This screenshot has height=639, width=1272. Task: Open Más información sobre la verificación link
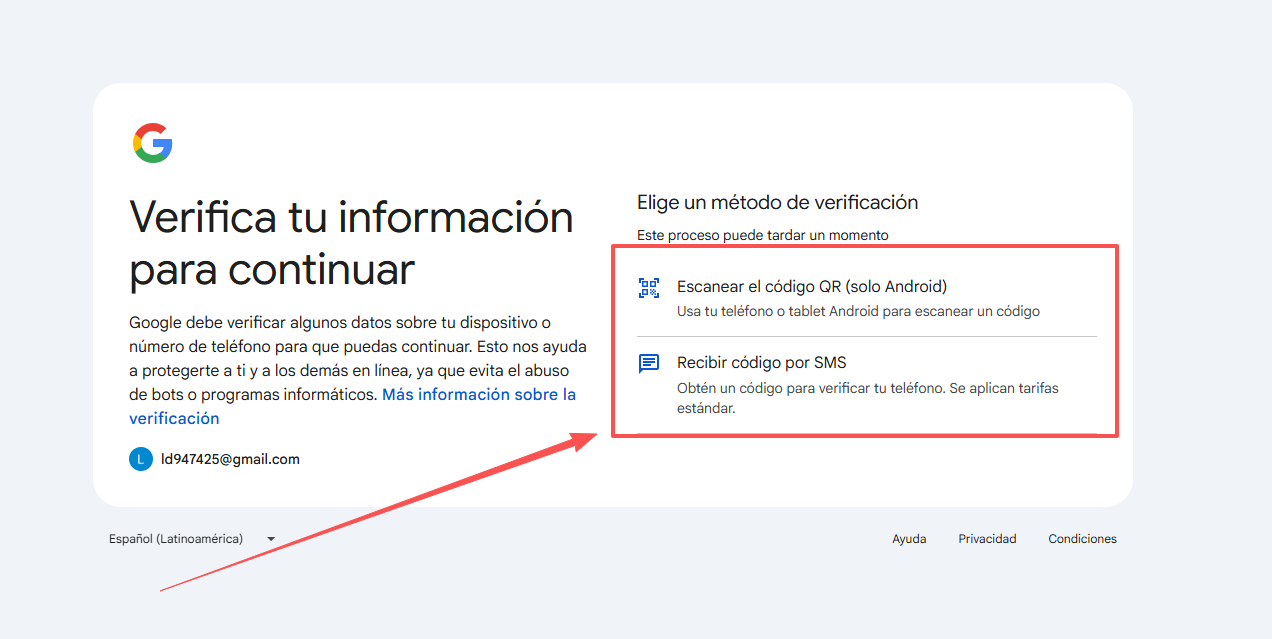pyautogui.click(x=478, y=395)
